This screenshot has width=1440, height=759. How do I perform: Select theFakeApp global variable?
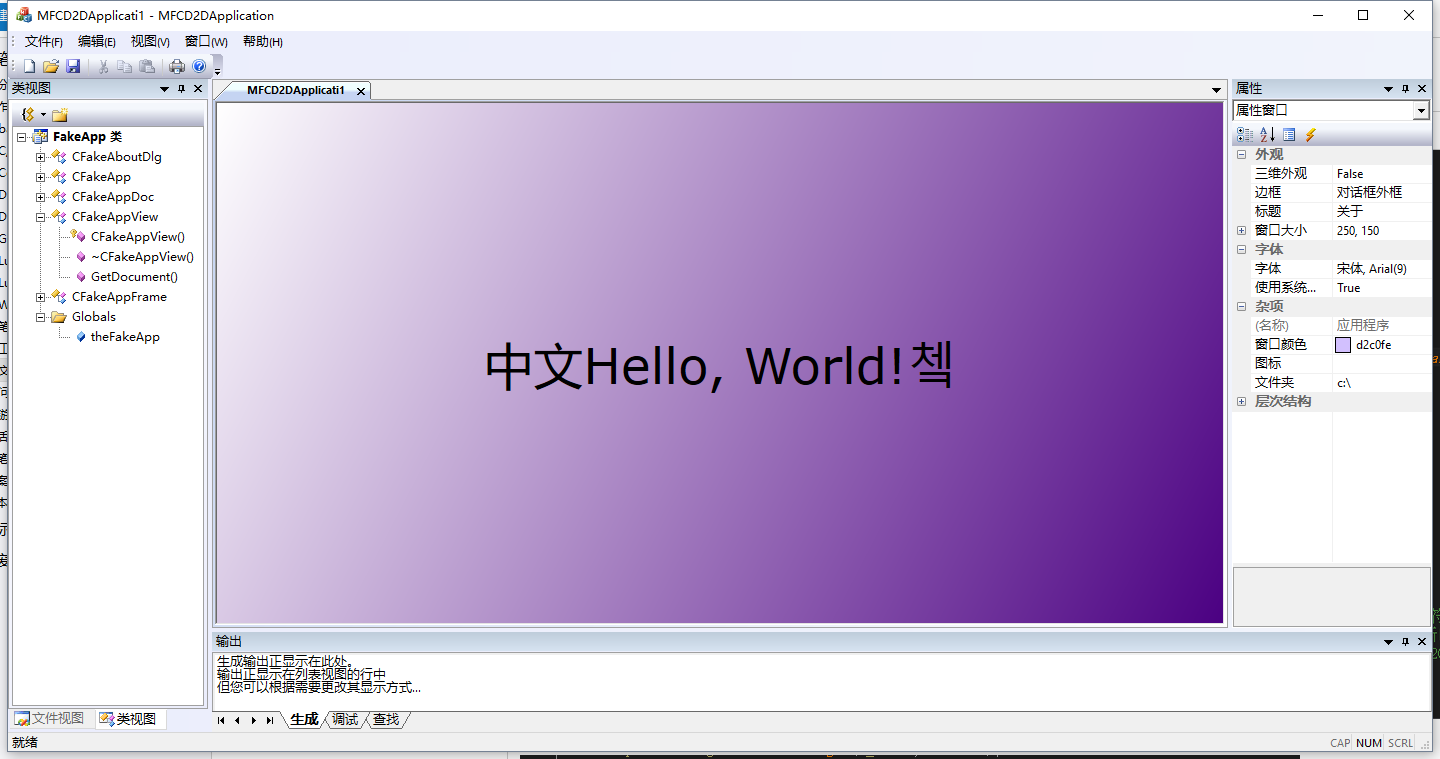tap(125, 337)
